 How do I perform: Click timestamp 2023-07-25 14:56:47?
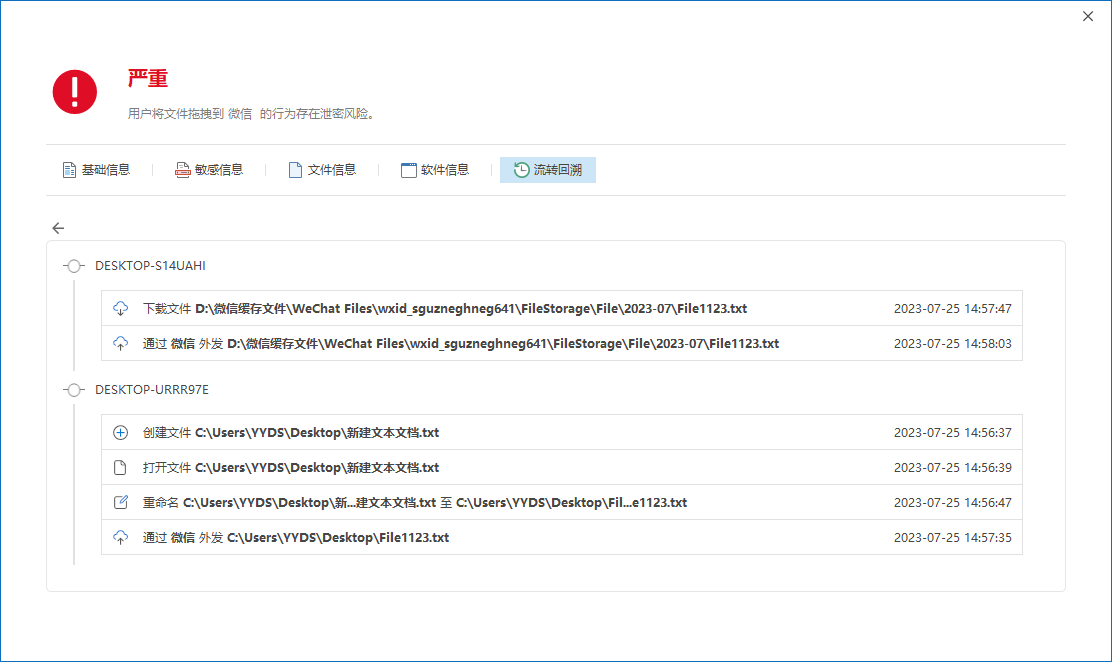coord(952,502)
